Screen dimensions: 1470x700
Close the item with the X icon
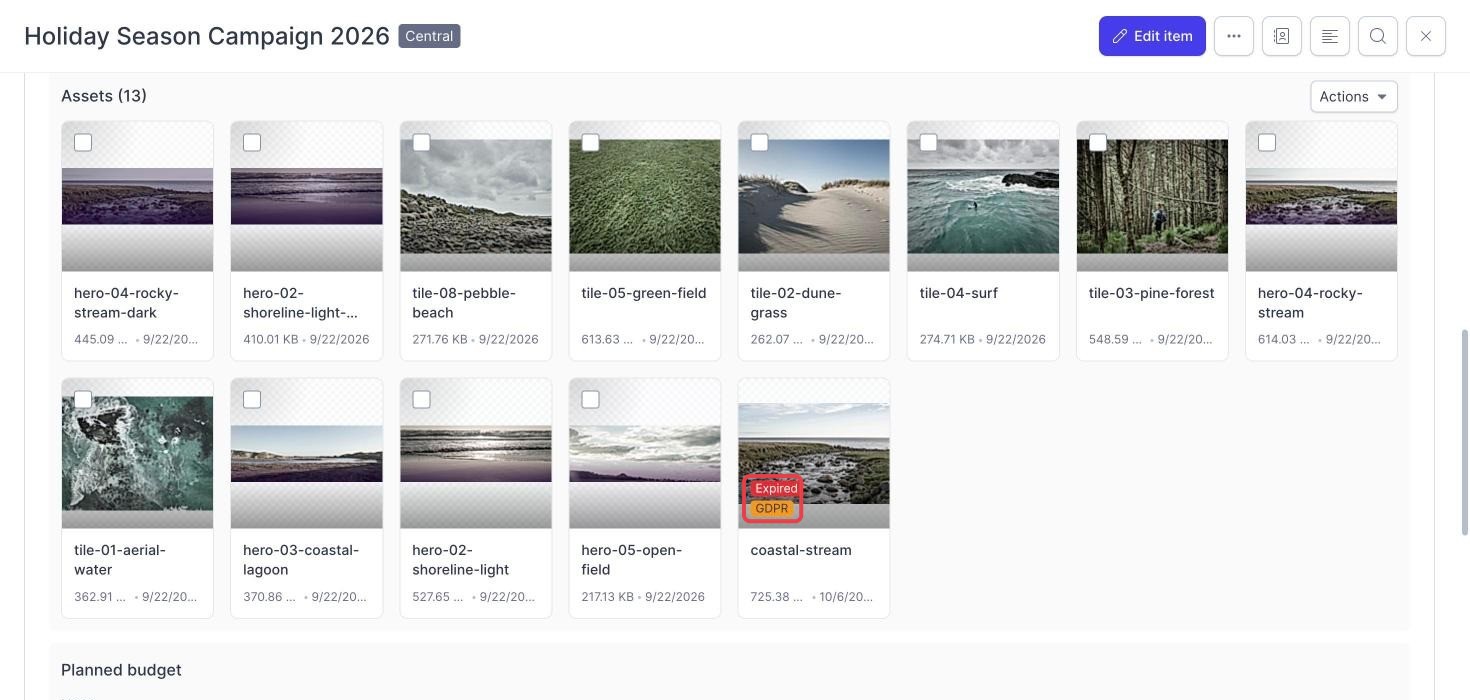(x=1425, y=36)
